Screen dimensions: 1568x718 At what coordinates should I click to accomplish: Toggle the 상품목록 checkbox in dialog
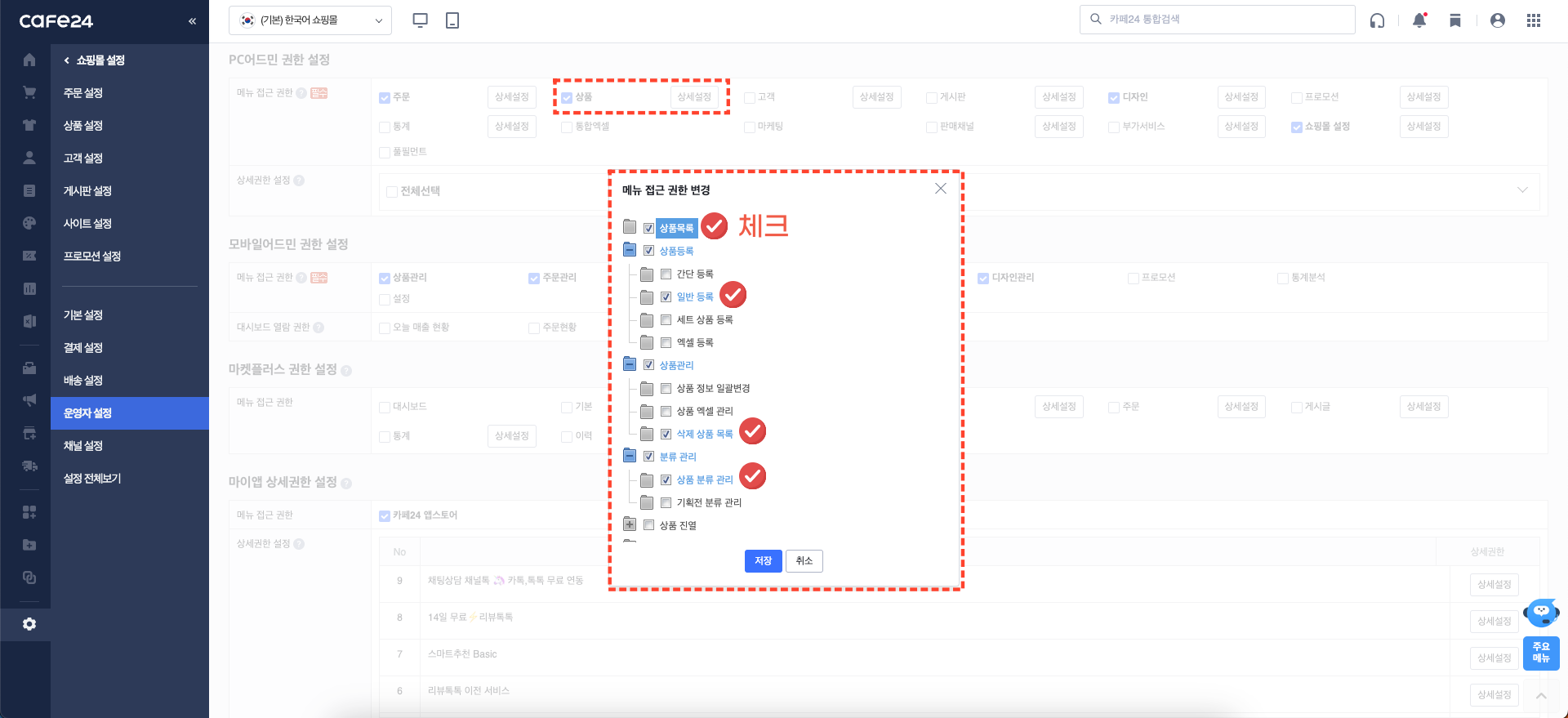648,229
